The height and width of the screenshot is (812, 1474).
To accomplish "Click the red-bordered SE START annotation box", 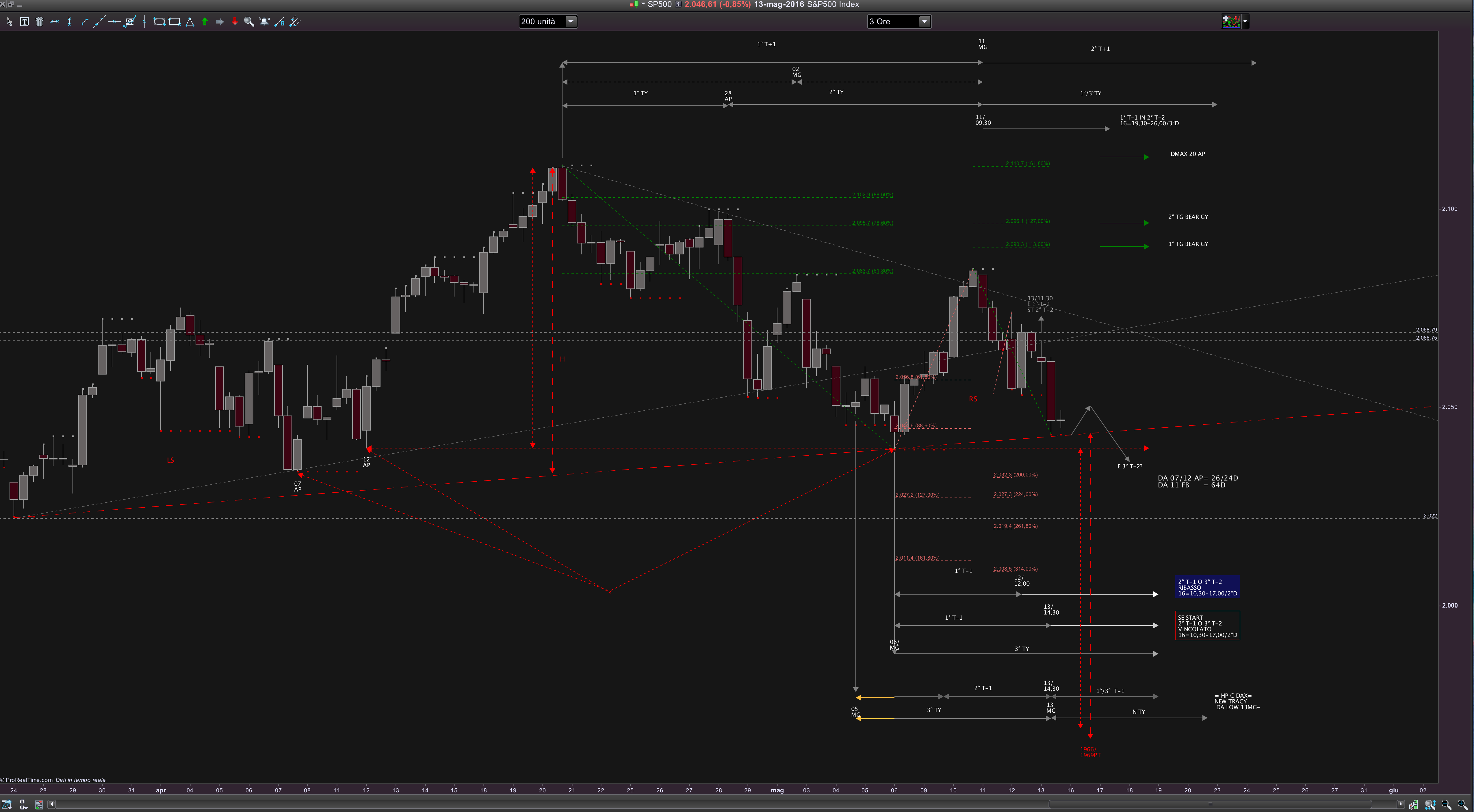I will click(x=1207, y=625).
